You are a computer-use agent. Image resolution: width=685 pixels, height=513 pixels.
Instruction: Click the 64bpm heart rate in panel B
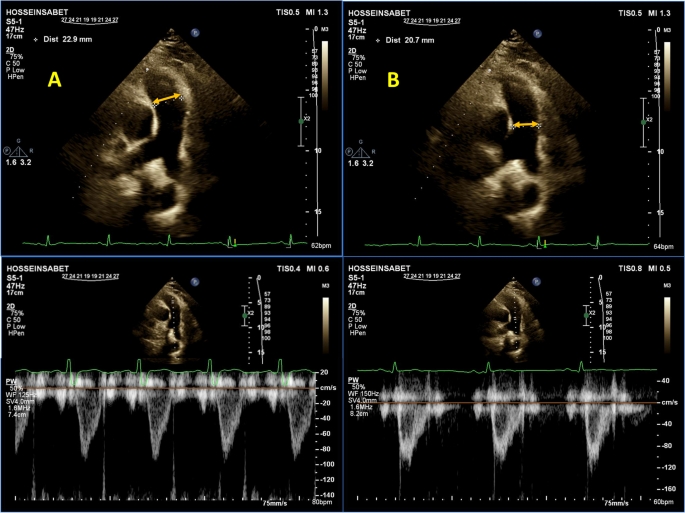coord(664,247)
